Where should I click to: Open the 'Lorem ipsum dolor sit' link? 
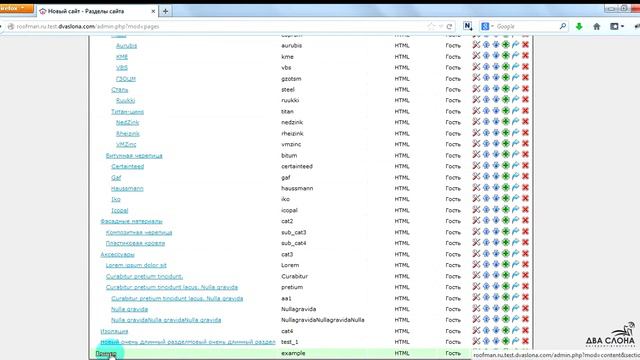136,265
